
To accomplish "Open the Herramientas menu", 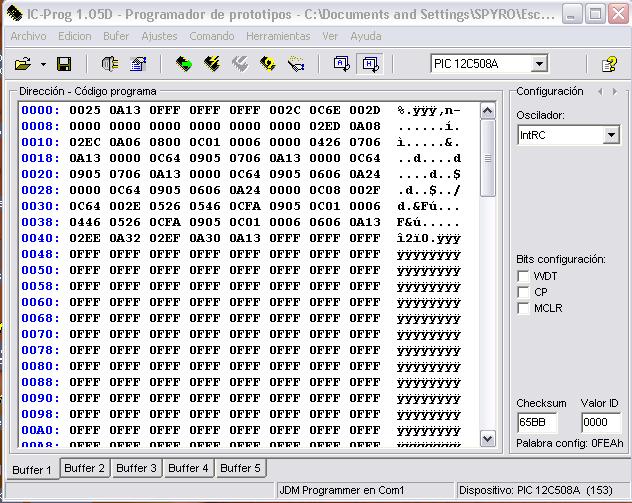I will [278, 36].
